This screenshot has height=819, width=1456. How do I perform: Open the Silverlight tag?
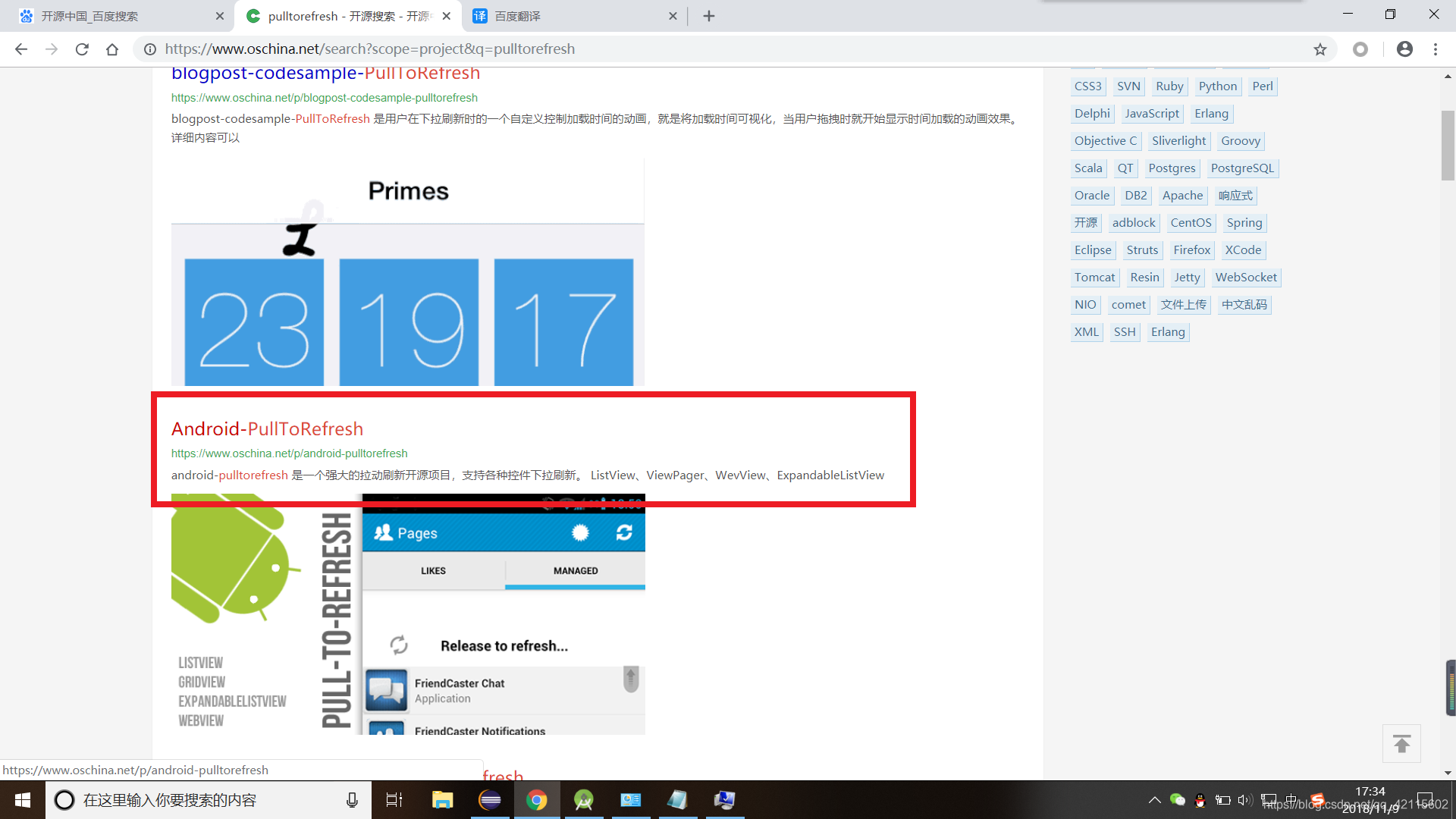click(1178, 141)
